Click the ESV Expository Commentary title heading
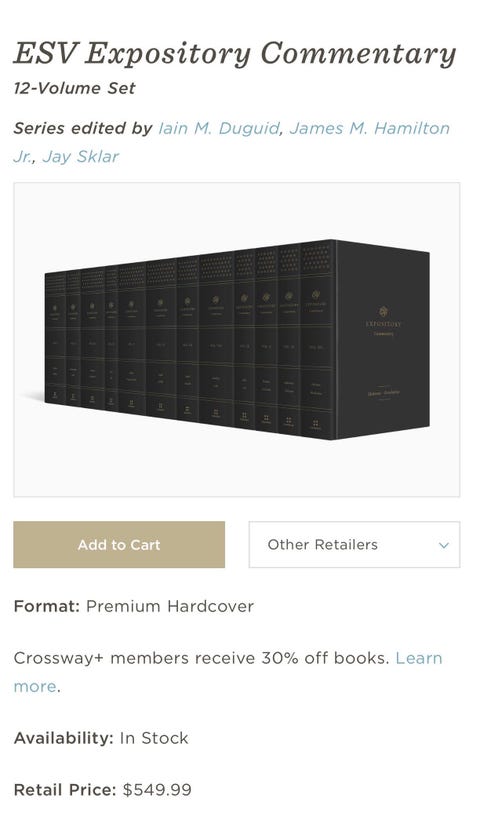 [235, 54]
